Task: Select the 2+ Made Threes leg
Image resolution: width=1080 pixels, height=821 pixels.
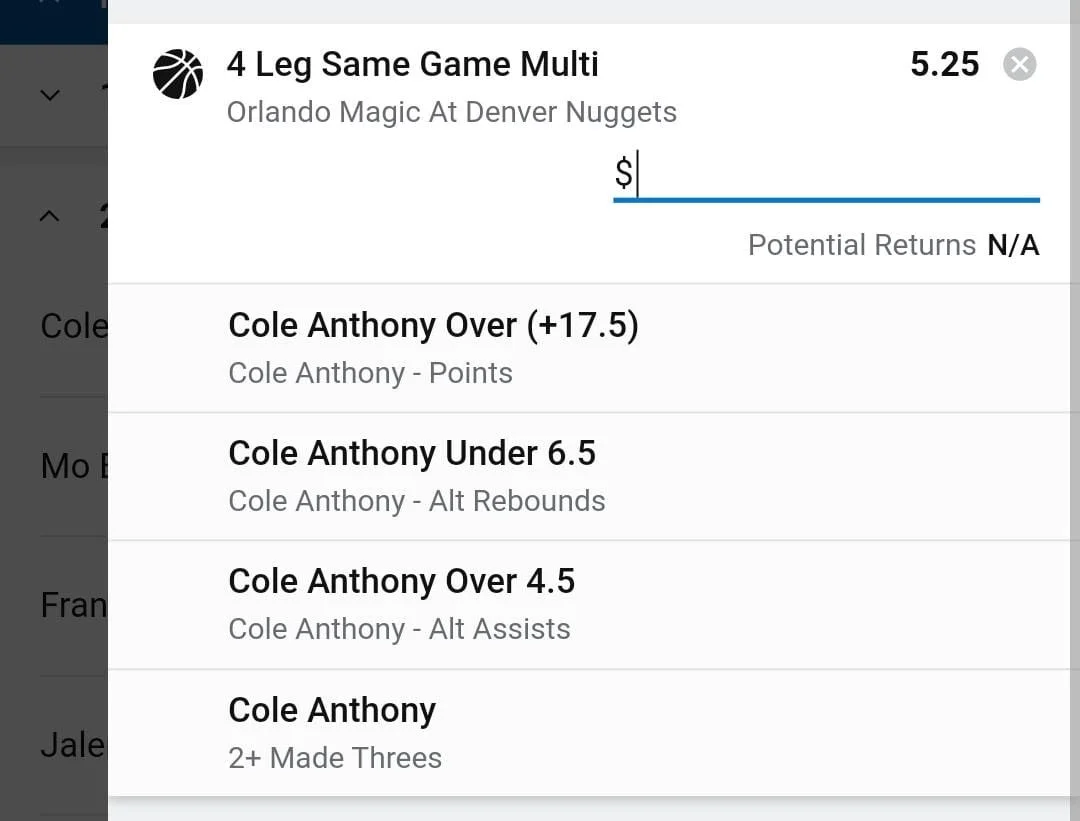Action: coord(335,757)
